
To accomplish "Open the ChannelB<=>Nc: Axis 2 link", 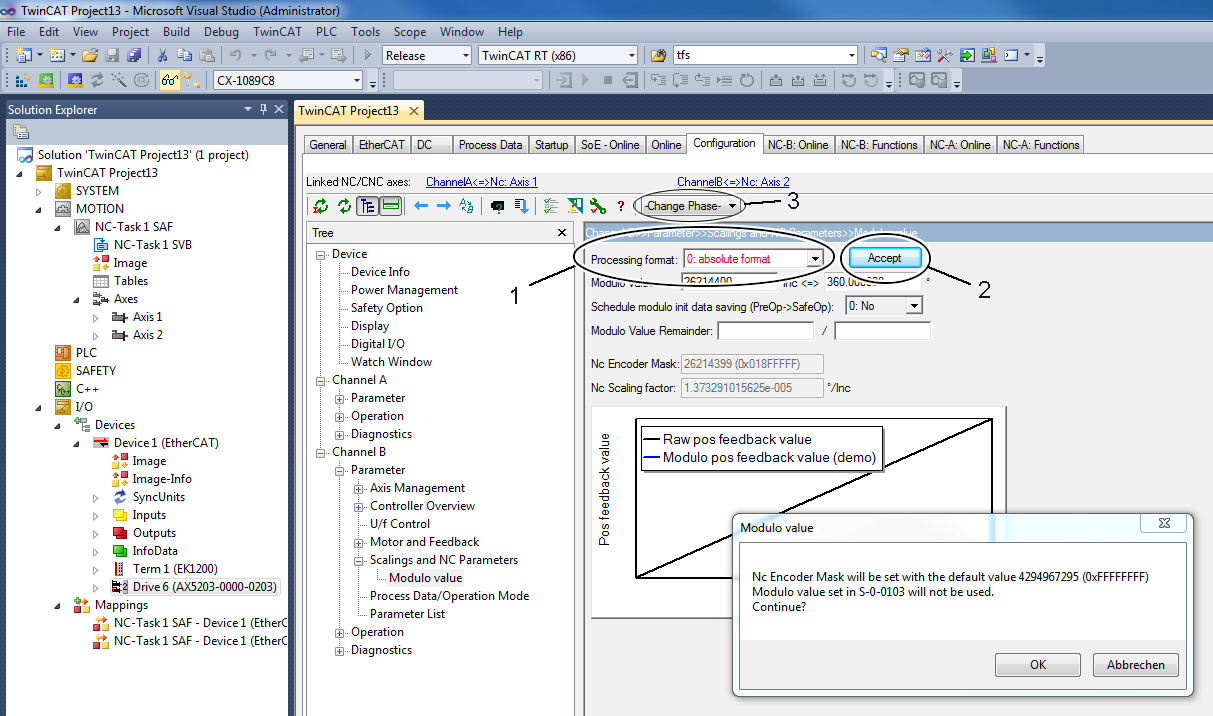I will (733, 182).
